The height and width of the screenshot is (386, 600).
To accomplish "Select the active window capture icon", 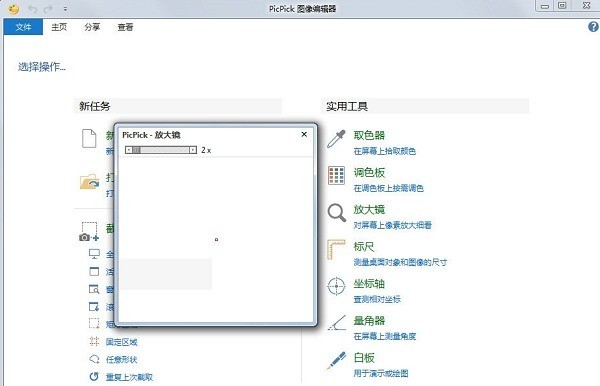I will tap(94, 271).
